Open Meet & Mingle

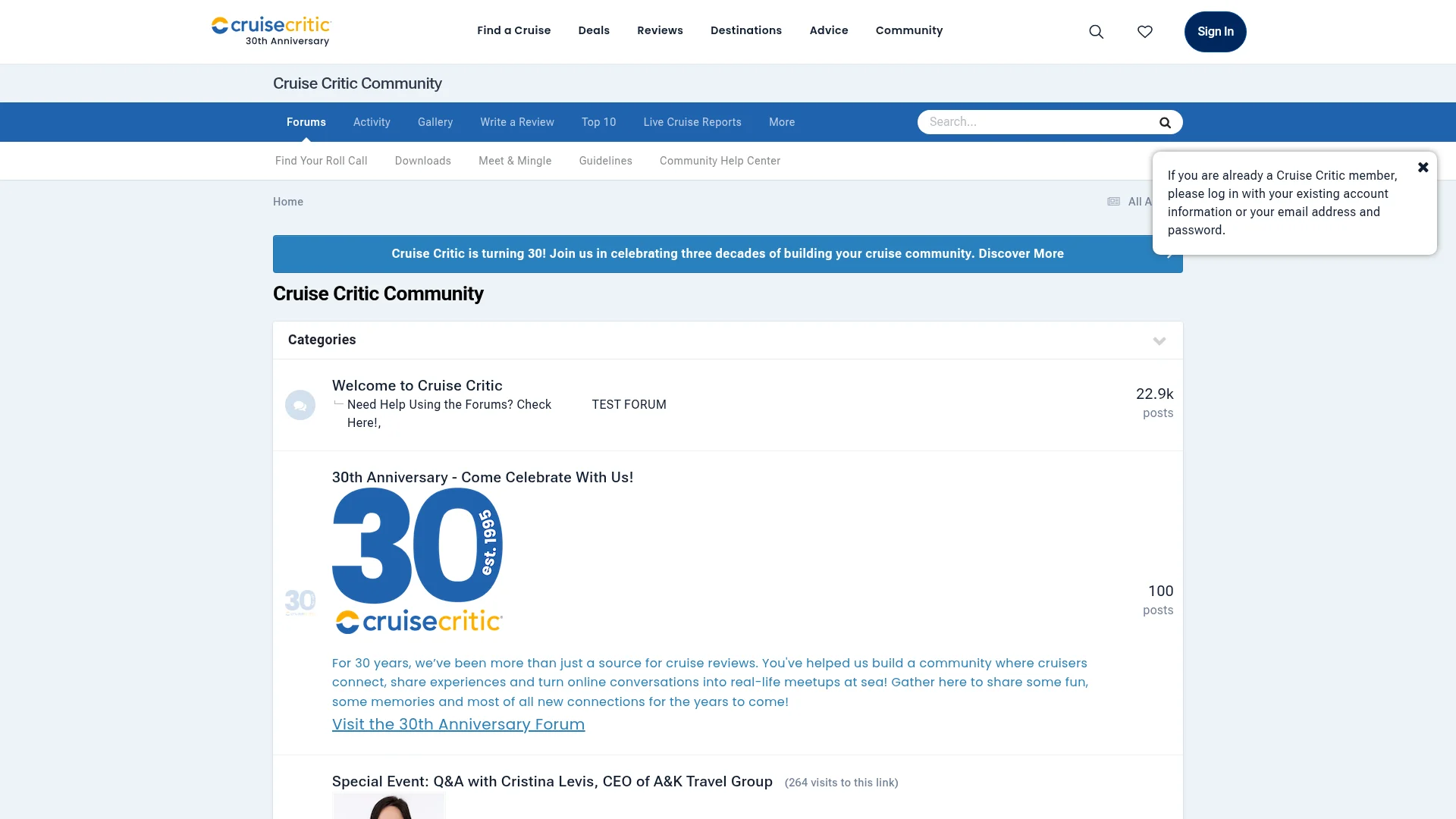[x=515, y=161]
